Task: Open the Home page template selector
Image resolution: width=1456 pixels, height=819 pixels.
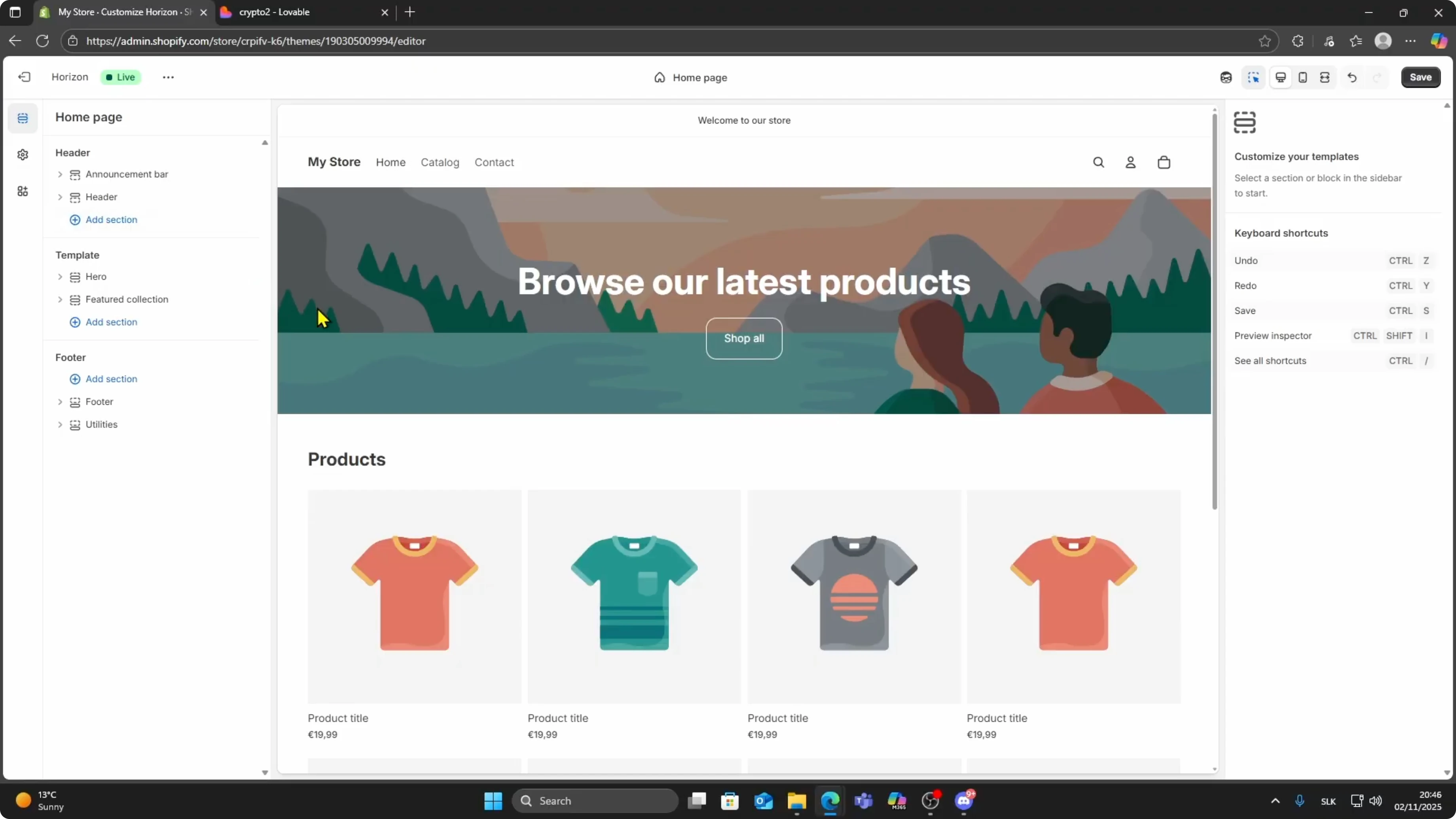Action: click(x=691, y=78)
